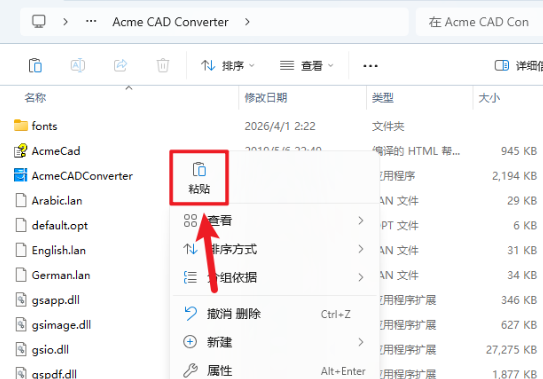Select the gsio.dll file icon
543x379 pixels.
[x=21, y=350]
